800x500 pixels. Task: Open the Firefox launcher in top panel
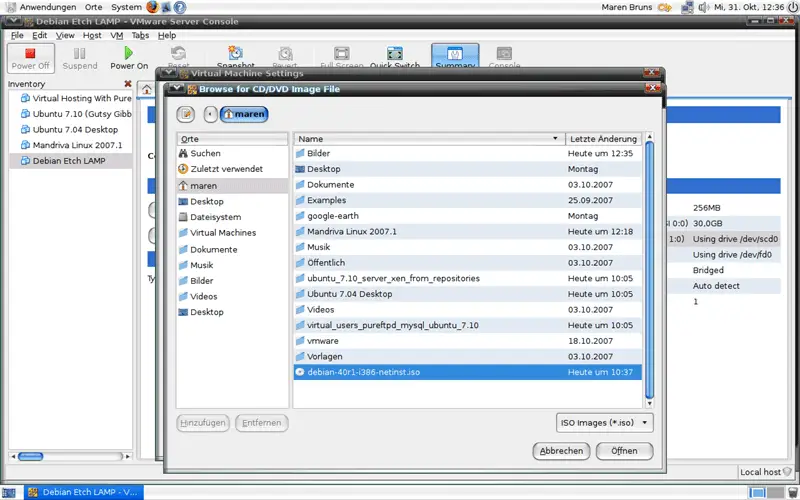pos(152,7)
